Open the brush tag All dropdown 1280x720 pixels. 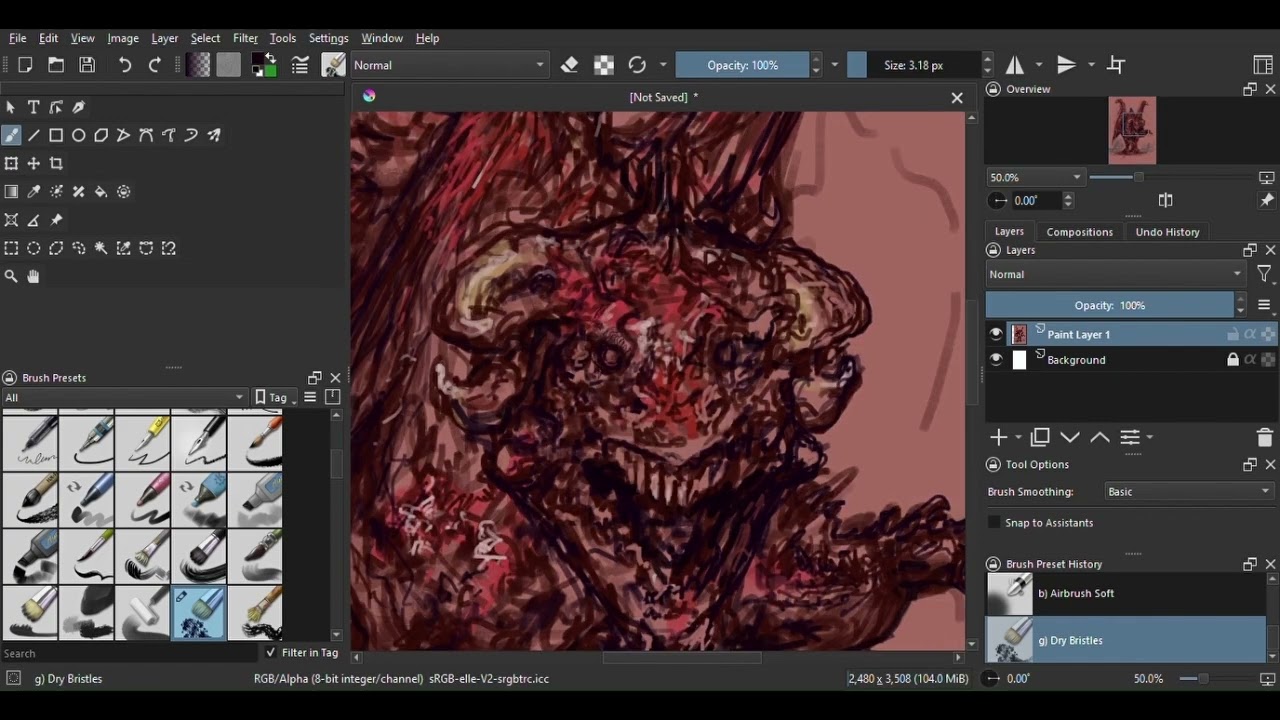click(124, 397)
